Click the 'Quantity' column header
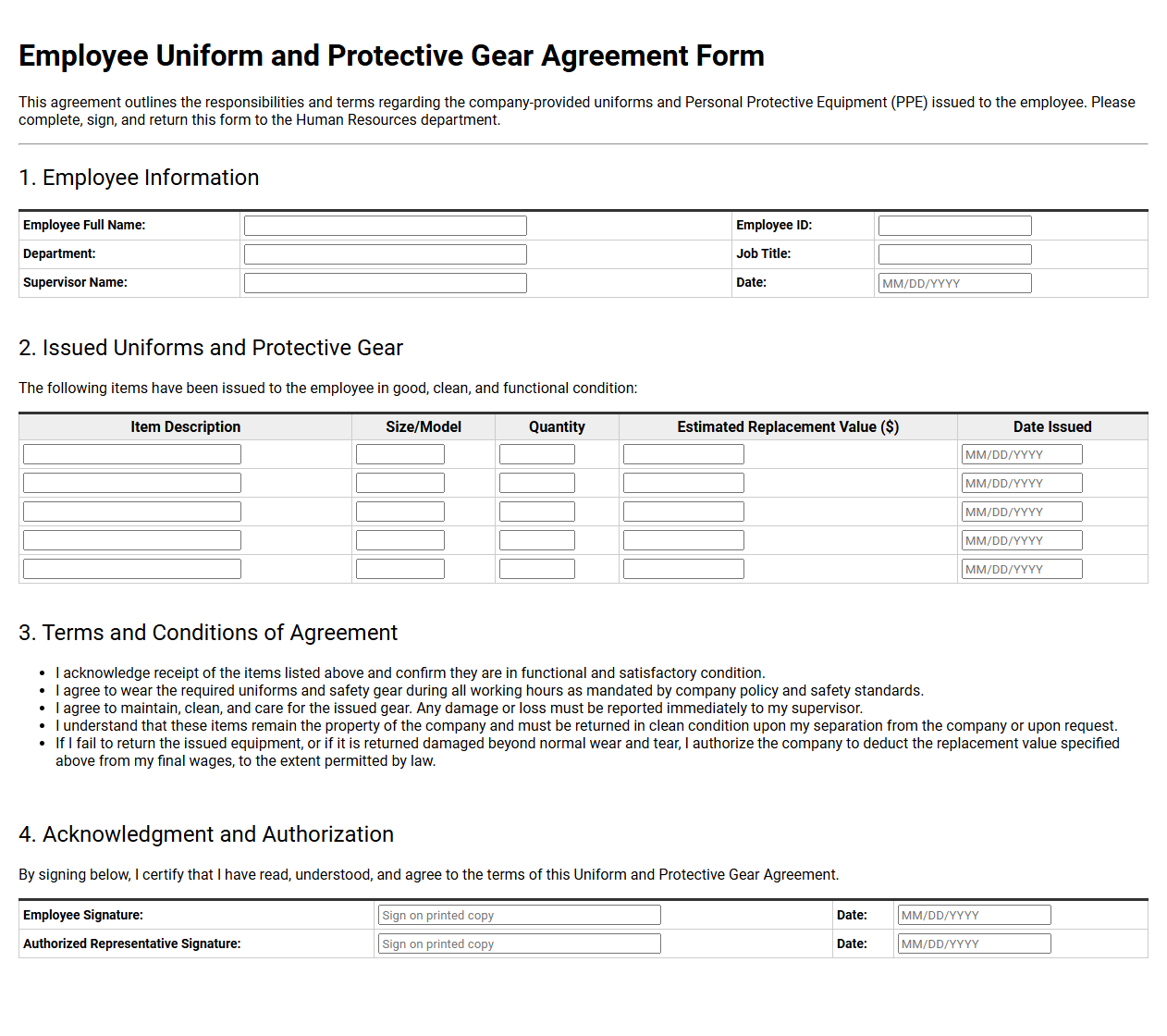1167x1036 pixels. 557,426
